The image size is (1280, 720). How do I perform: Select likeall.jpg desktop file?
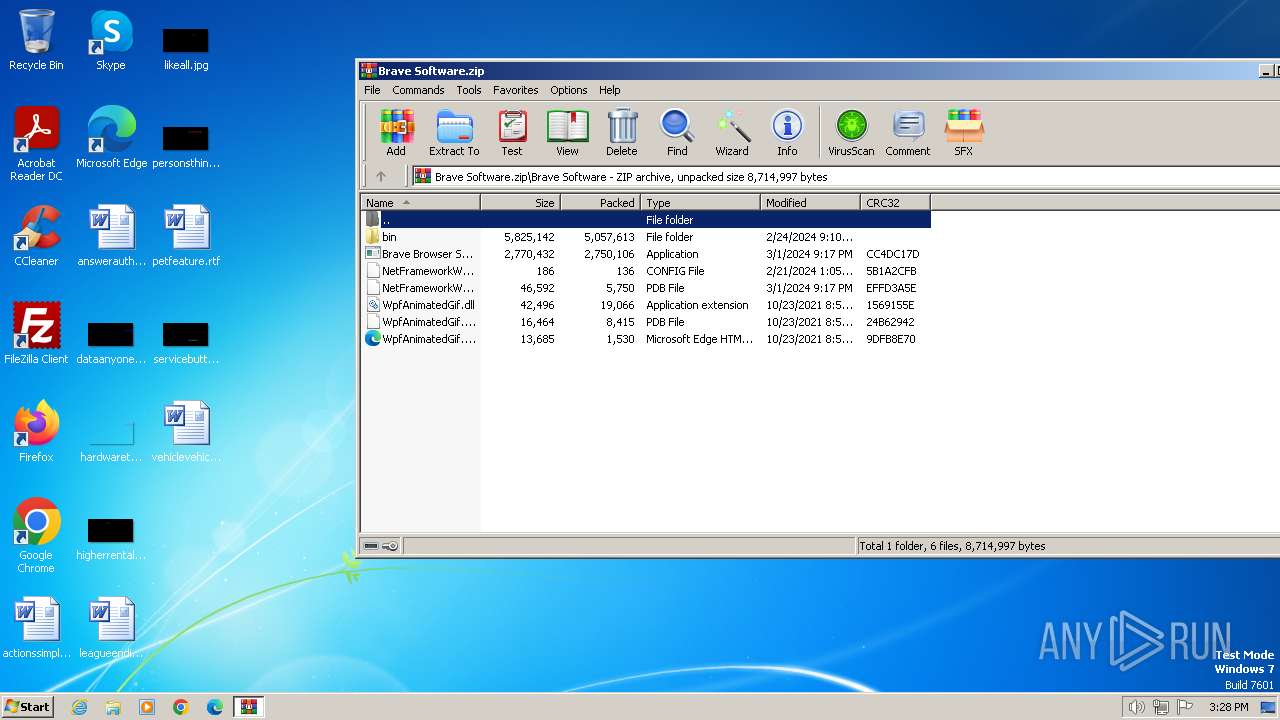click(x=186, y=48)
